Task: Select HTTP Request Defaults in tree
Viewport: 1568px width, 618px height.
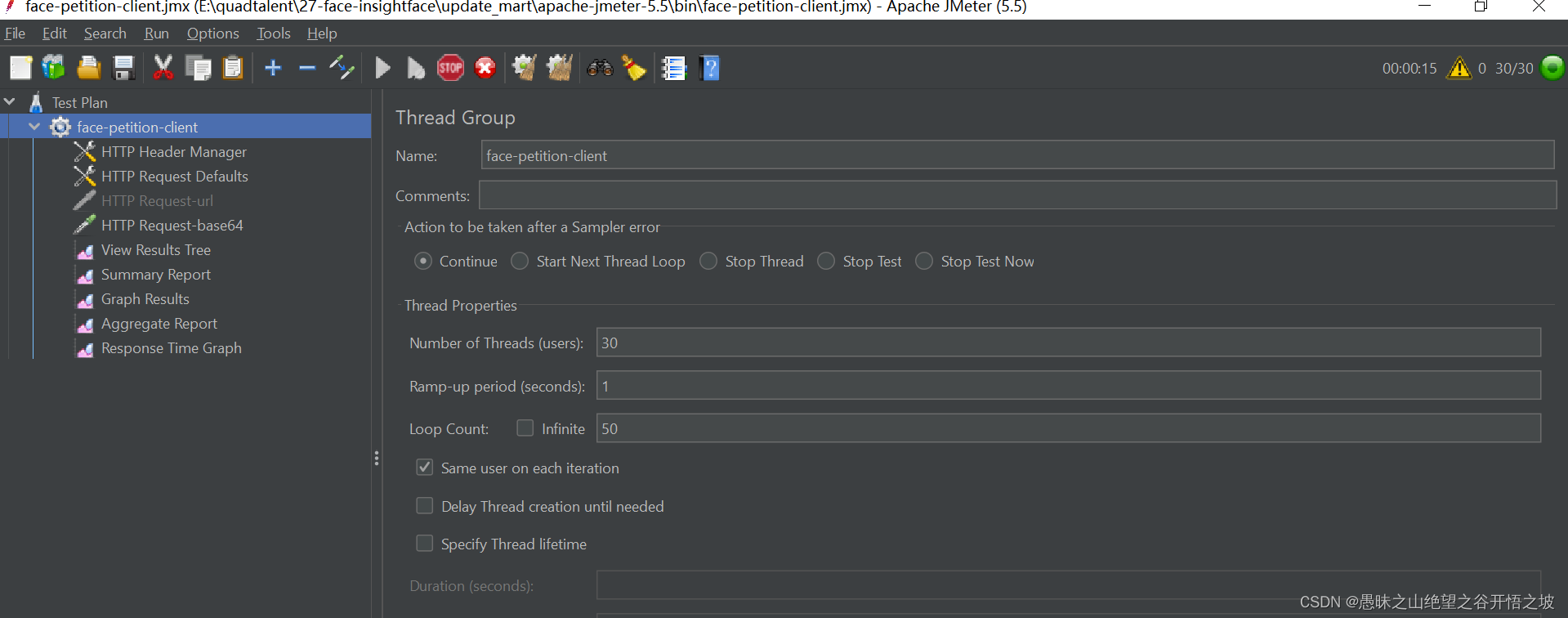Action: (174, 177)
